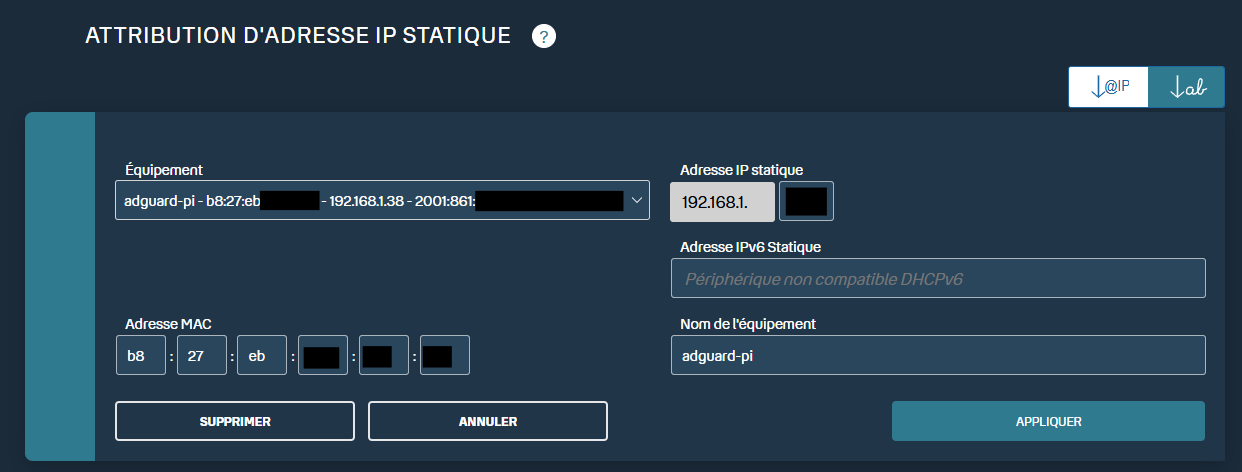Viewport: 1242px width, 472px height.
Task: Click the static IP last octet field
Action: pyautogui.click(x=806, y=201)
